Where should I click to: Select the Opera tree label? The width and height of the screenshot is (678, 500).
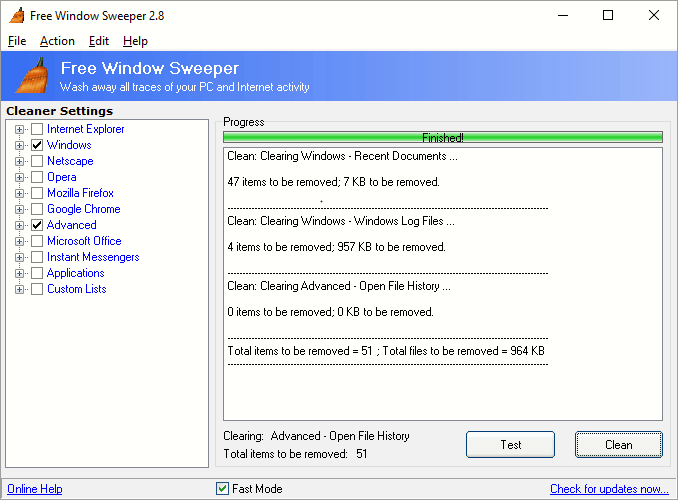(x=62, y=177)
